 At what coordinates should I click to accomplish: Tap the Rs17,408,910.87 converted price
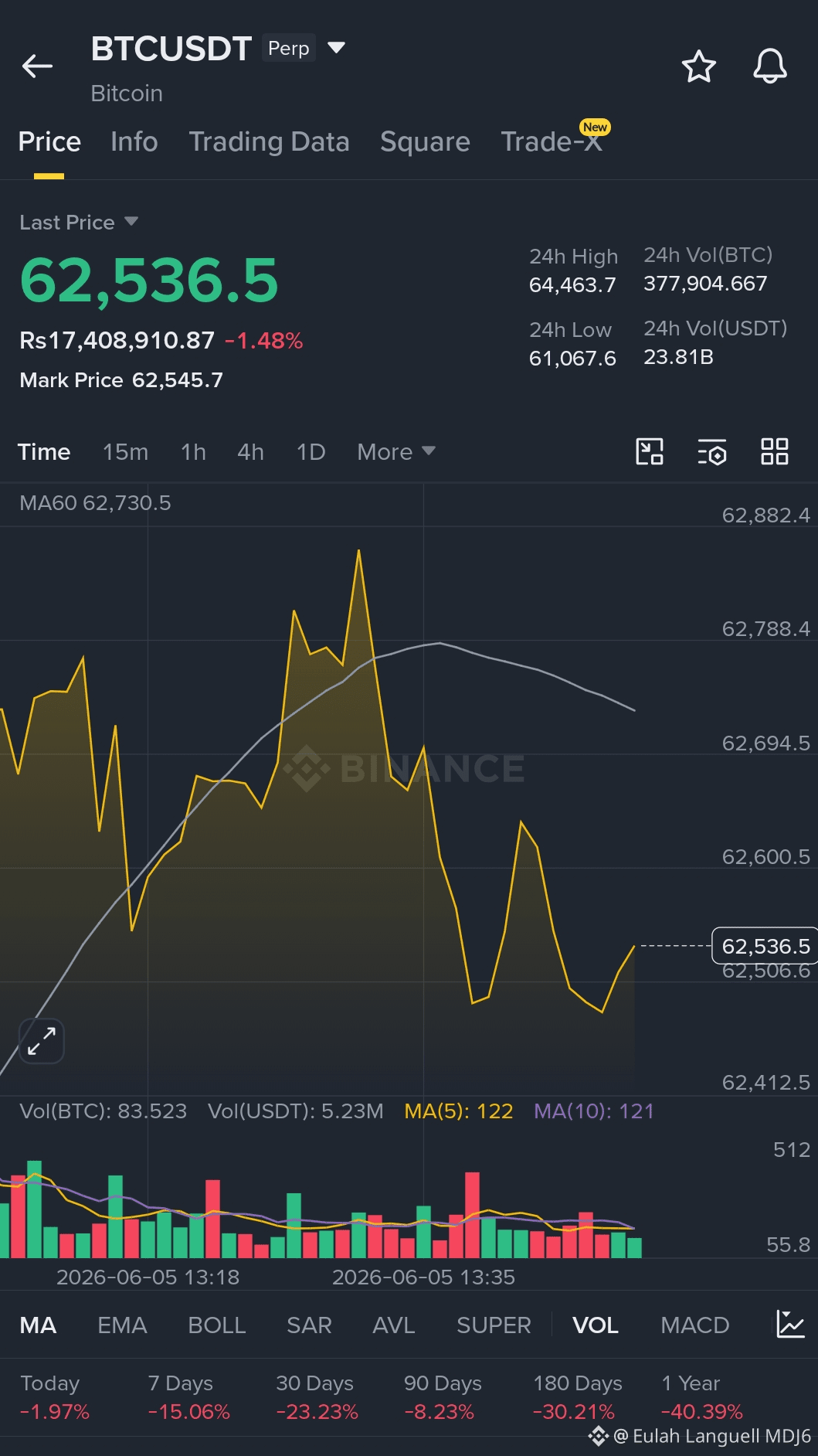117,340
